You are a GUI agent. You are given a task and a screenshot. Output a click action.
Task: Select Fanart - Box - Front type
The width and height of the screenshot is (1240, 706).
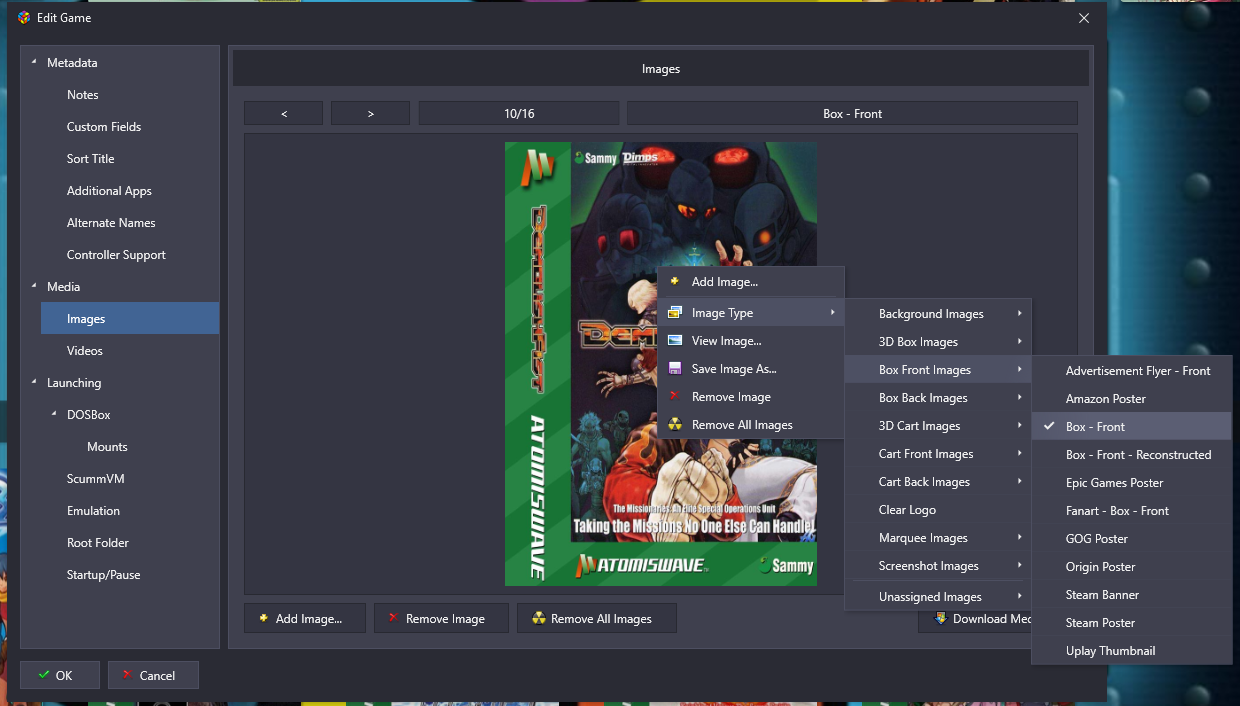point(1132,511)
